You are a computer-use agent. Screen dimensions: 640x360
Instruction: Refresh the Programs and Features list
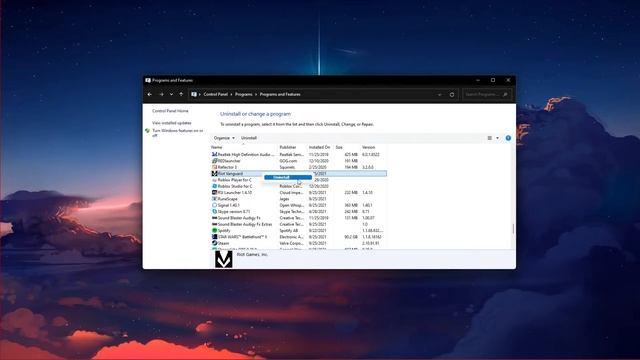[452, 94]
